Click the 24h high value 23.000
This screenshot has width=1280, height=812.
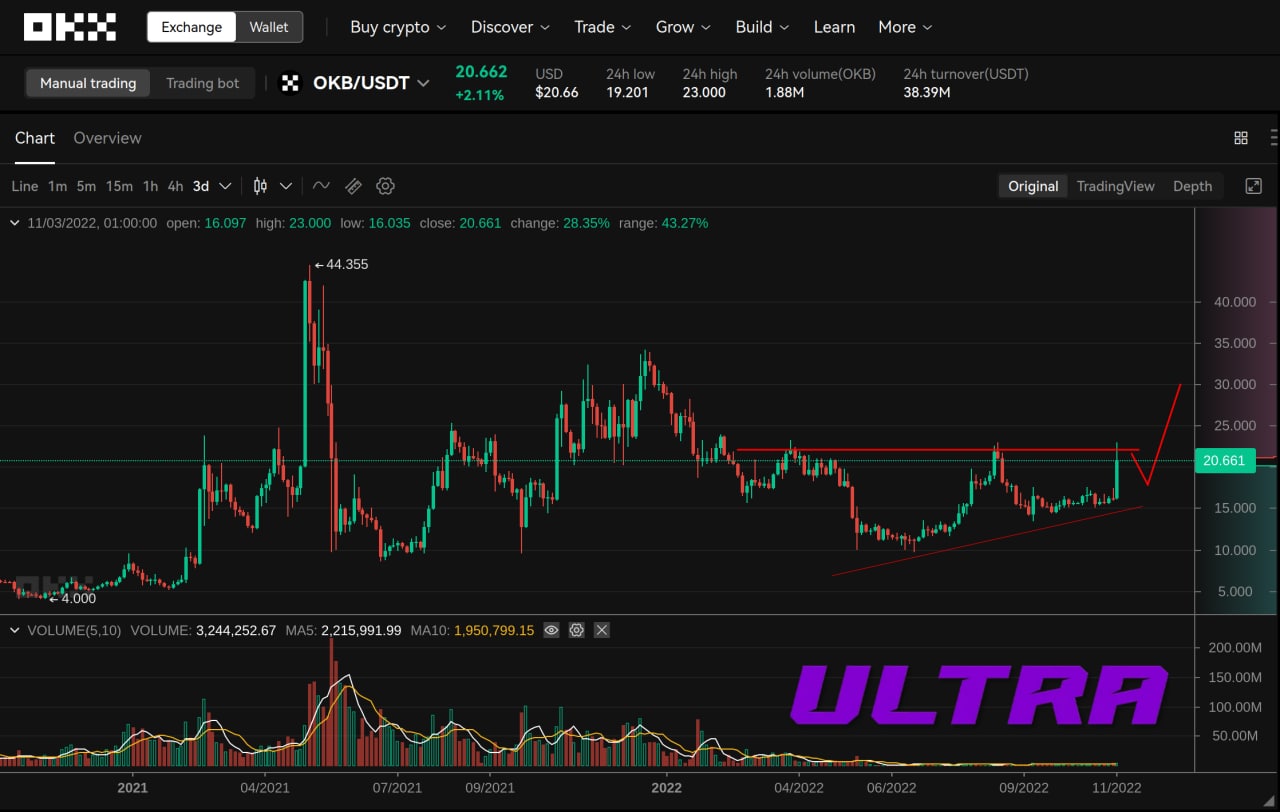pos(704,92)
